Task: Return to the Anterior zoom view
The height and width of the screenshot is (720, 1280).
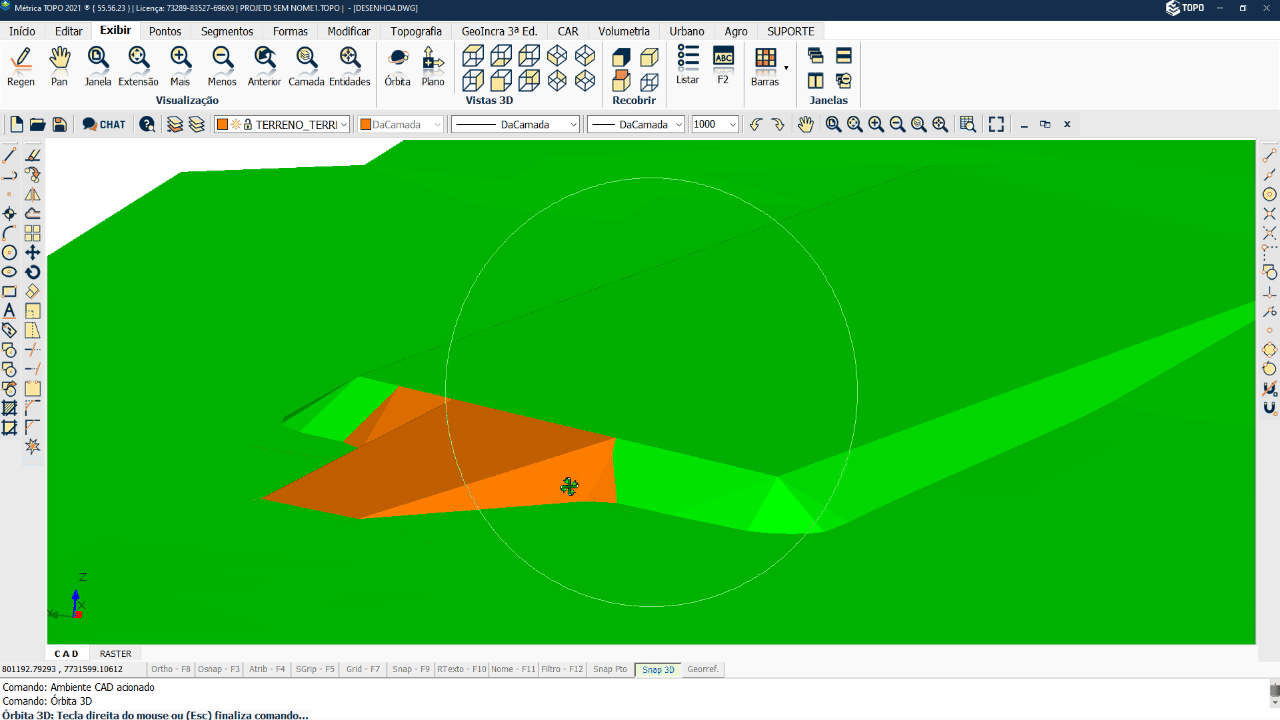Action: pyautogui.click(x=264, y=66)
